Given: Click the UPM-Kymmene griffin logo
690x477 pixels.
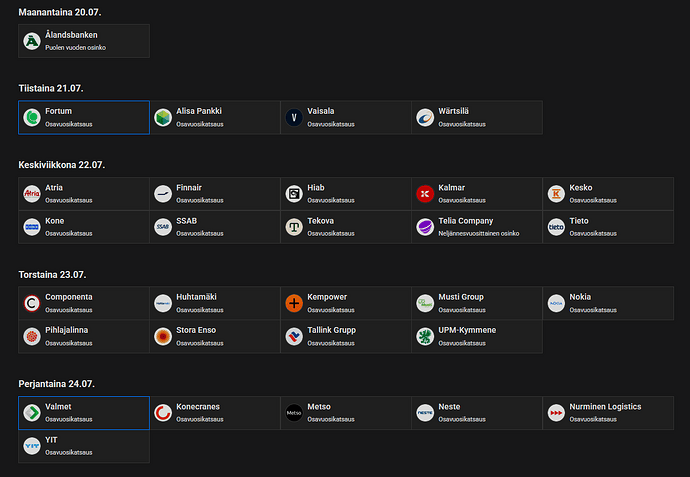Looking at the screenshot, I should (425, 336).
